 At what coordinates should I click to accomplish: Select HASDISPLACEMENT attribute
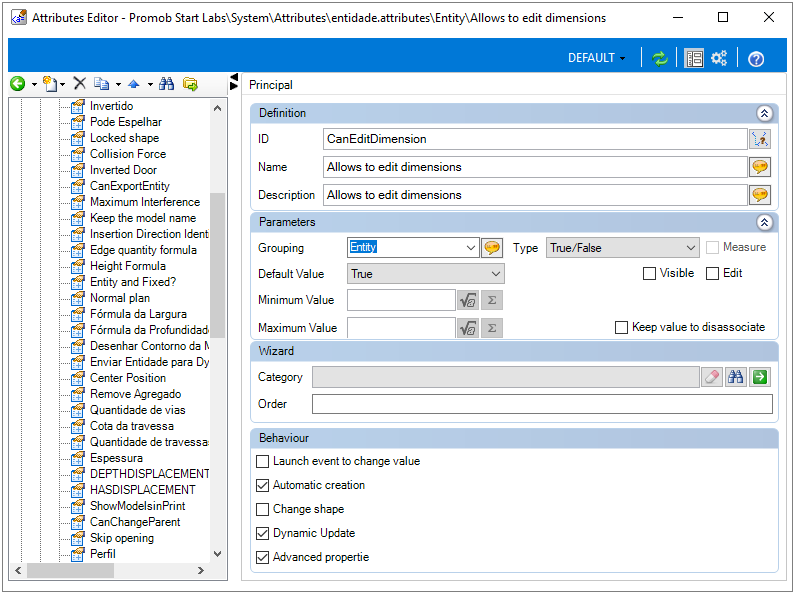point(143,490)
